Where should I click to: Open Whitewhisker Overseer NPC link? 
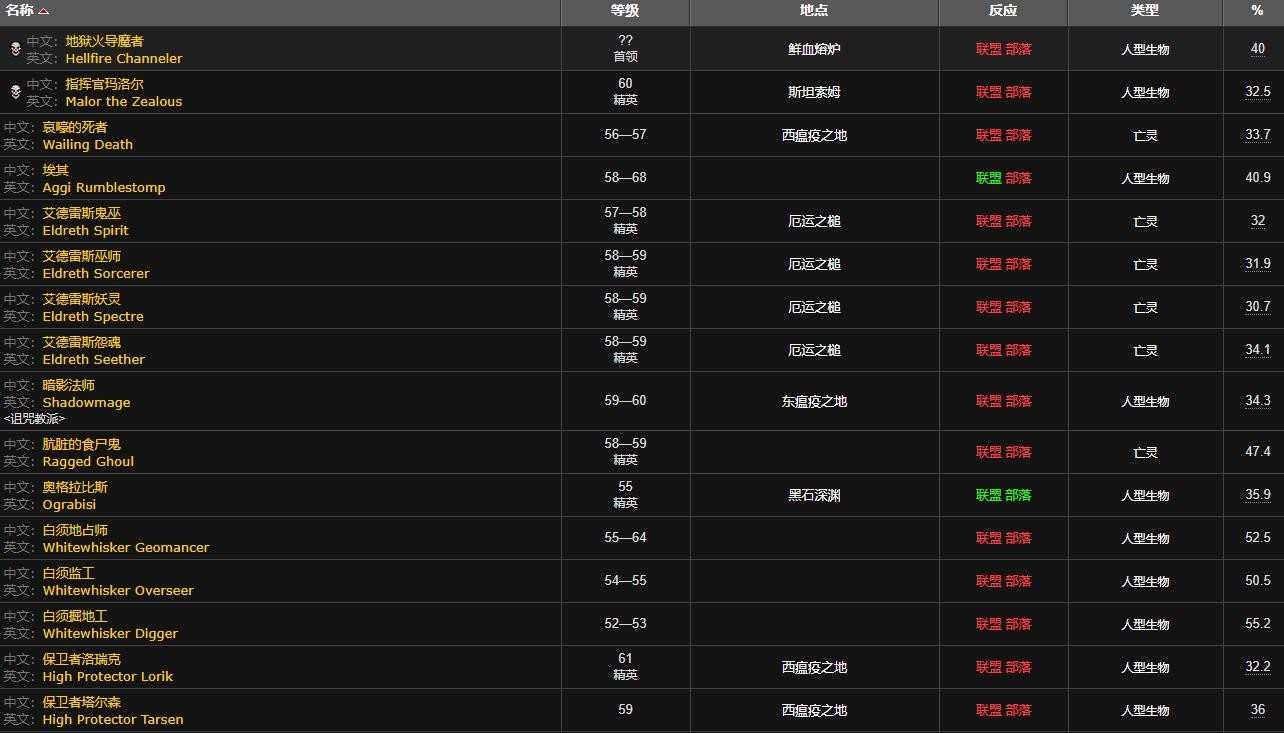118,590
